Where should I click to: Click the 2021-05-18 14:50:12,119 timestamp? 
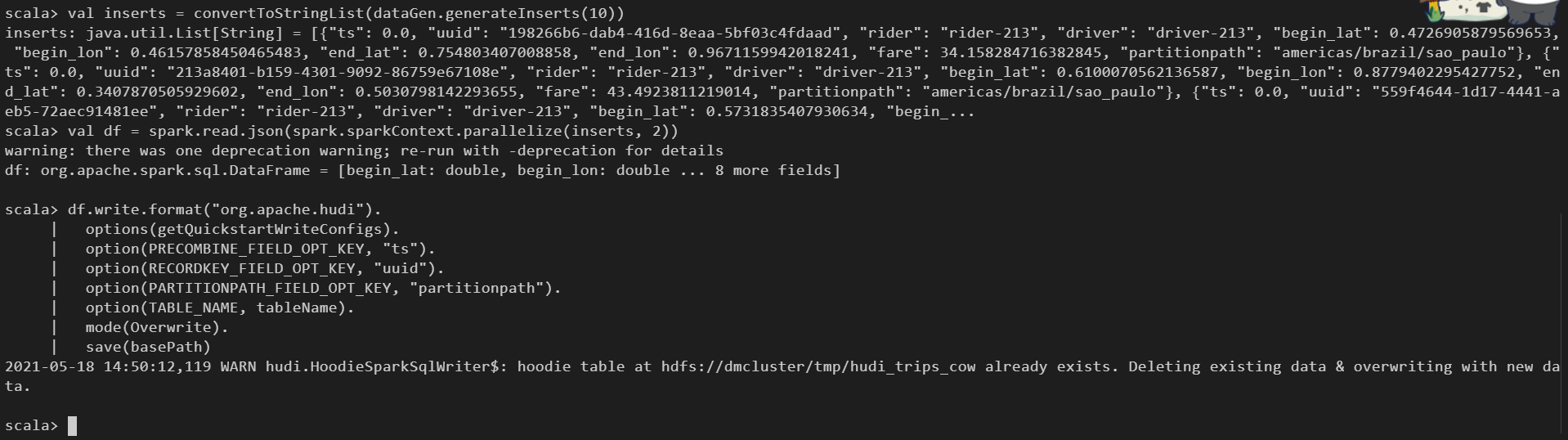point(108,366)
